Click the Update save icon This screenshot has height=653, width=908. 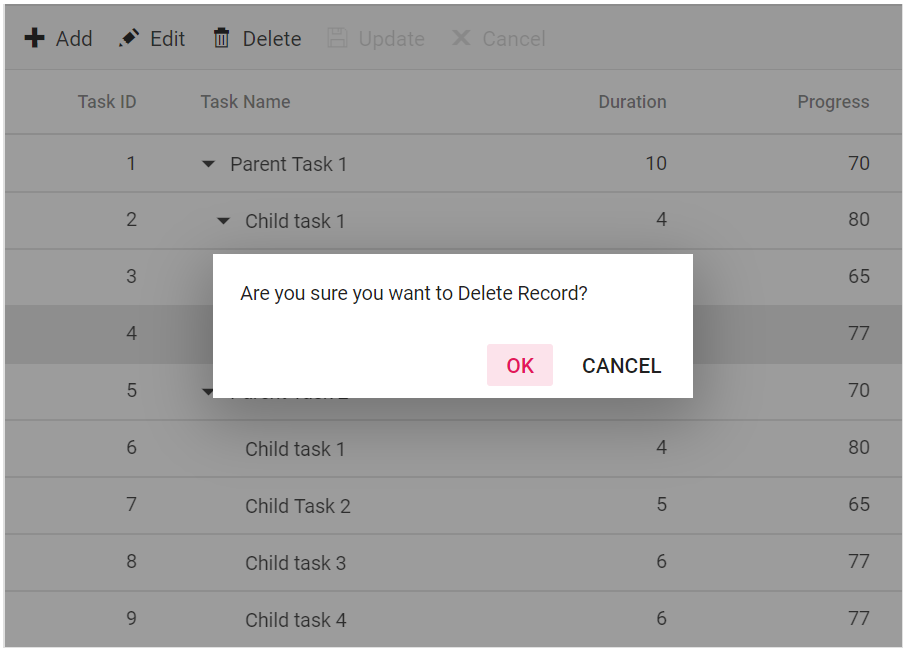[x=339, y=38]
